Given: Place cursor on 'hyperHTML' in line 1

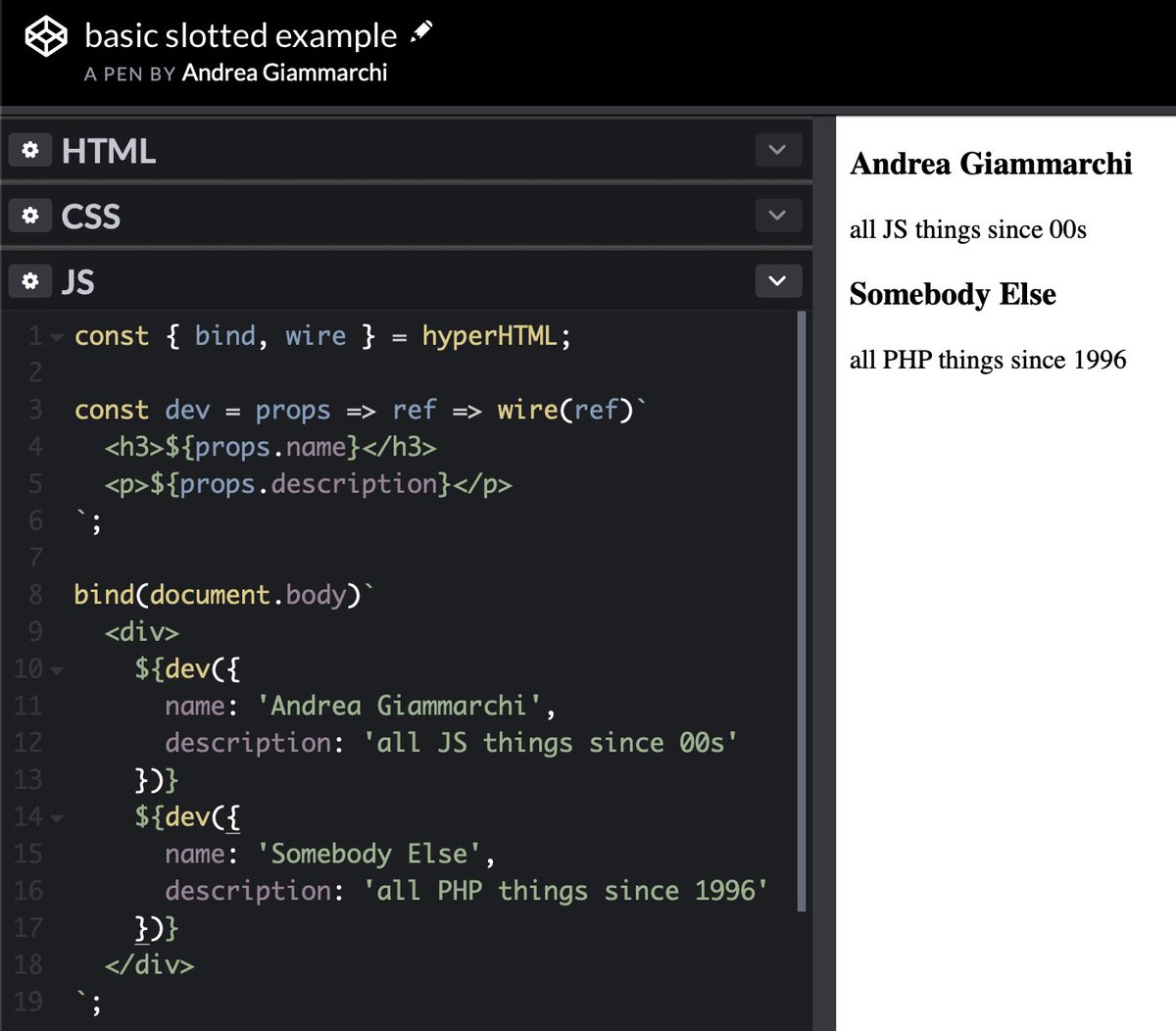Looking at the screenshot, I should [x=489, y=336].
